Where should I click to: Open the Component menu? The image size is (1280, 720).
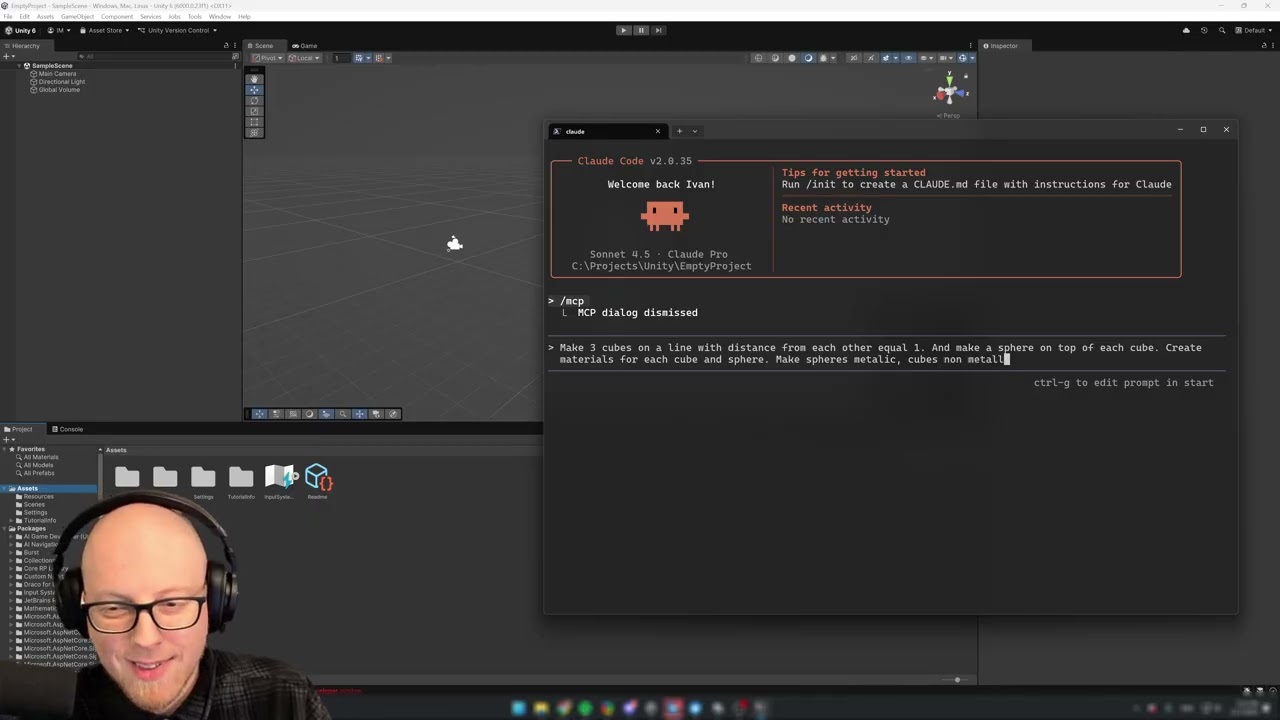click(117, 17)
